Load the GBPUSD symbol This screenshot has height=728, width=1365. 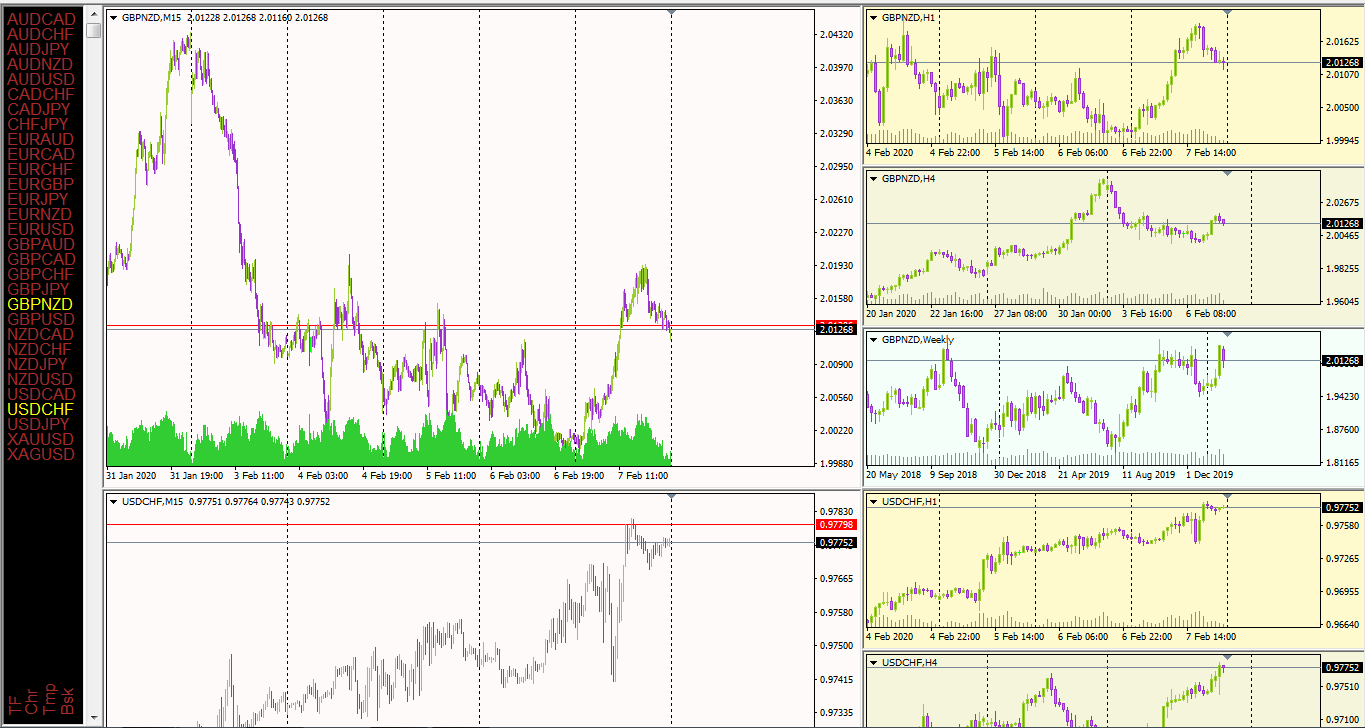pyautogui.click(x=41, y=319)
